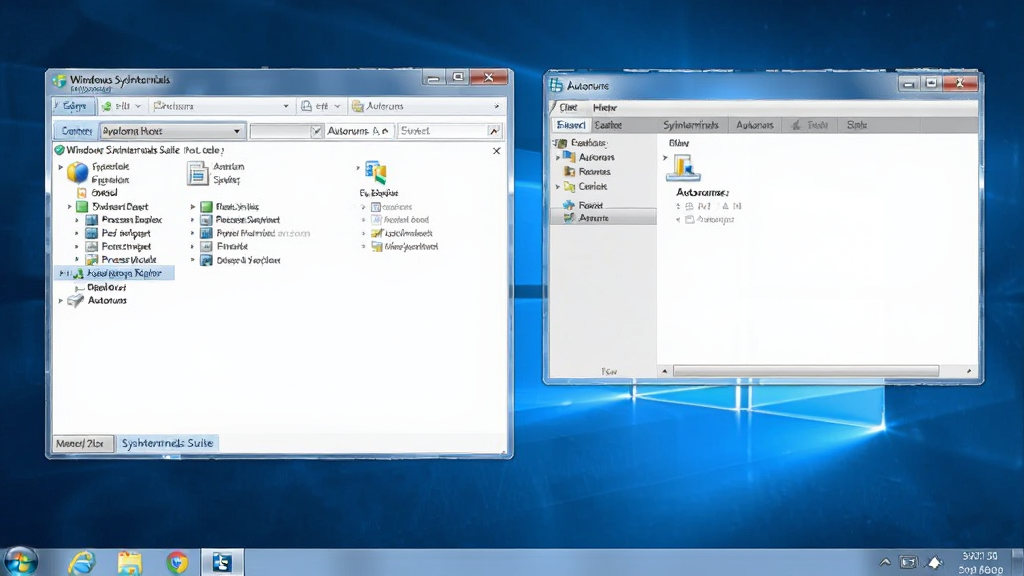The height and width of the screenshot is (576, 1024).
Task: Click the search go arrow icon in the Sysinternals window
Action: (494, 131)
